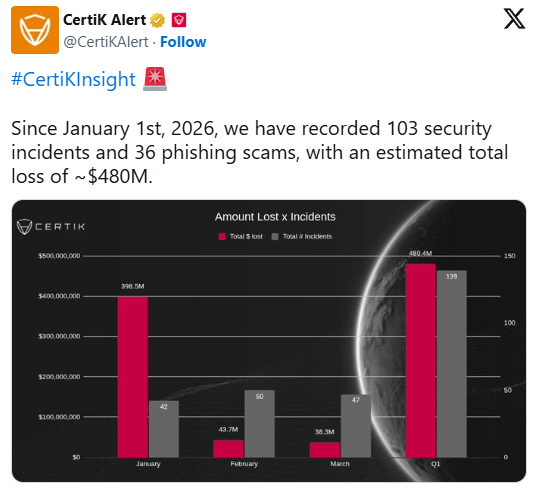Click the gray Total # Incidents legend swatch
Image resolution: width=539 pixels, height=489 pixels.
275,236
